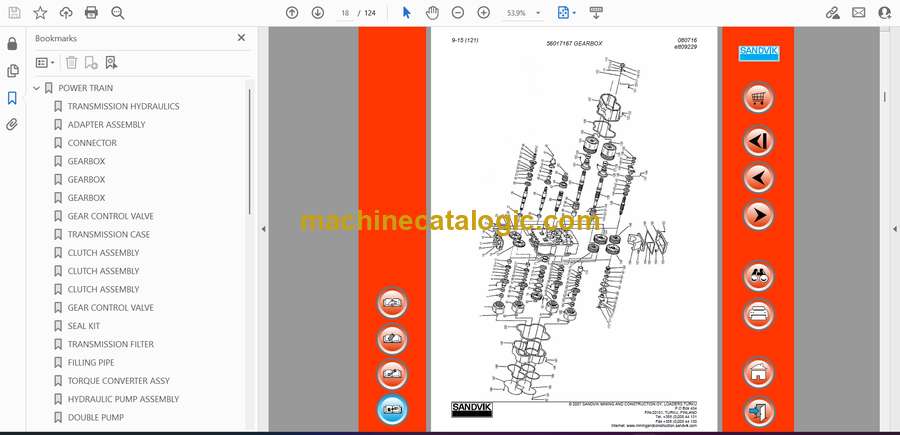
Task: Click the blue highlighted round catalog button
Action: click(x=392, y=410)
